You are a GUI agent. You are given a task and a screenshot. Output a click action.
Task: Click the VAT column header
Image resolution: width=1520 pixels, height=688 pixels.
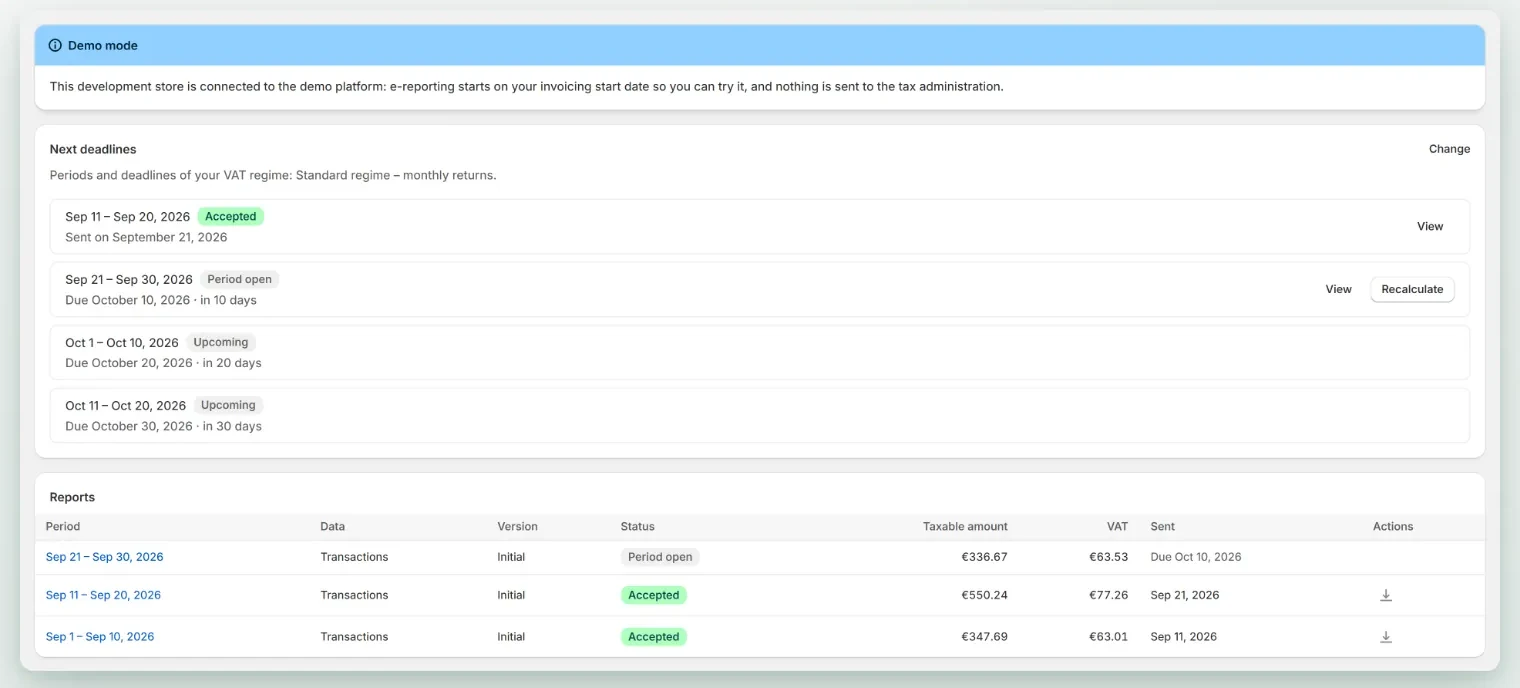1117,526
